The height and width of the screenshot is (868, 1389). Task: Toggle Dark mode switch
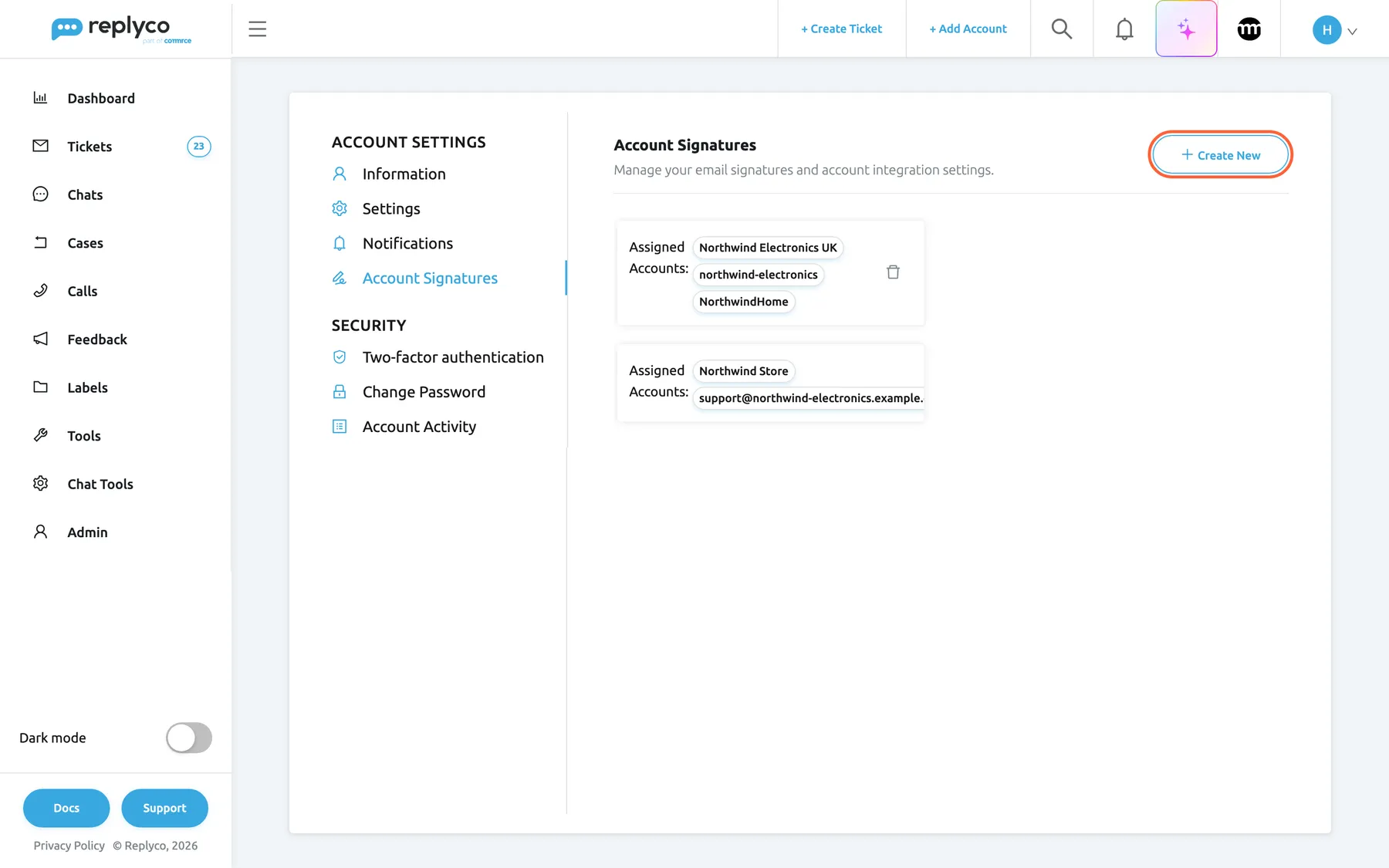click(x=189, y=738)
